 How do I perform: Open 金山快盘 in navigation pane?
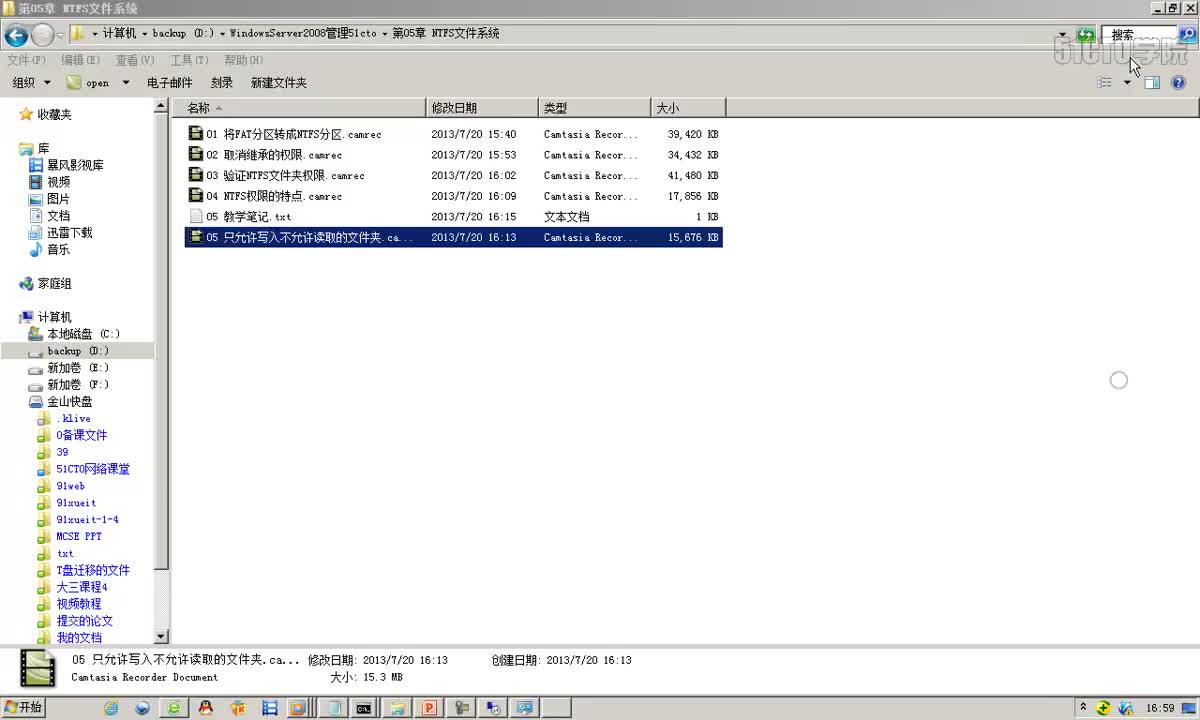(x=70, y=402)
